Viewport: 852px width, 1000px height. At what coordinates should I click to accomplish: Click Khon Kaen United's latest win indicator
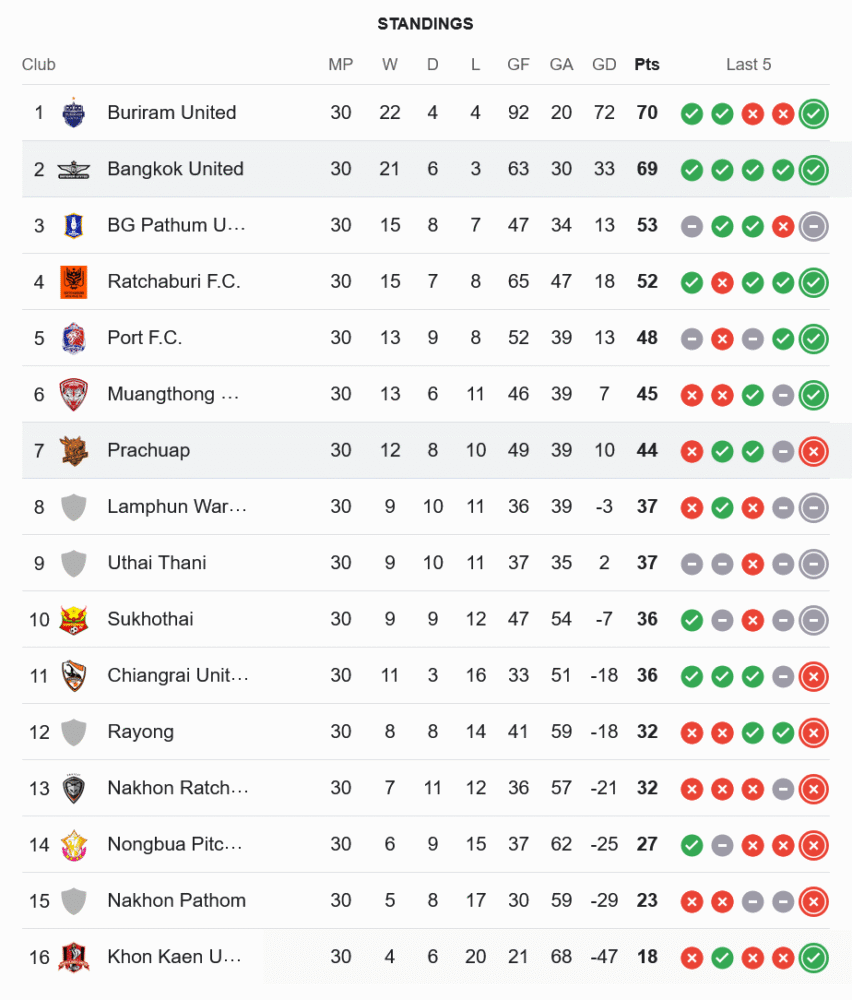pos(814,957)
